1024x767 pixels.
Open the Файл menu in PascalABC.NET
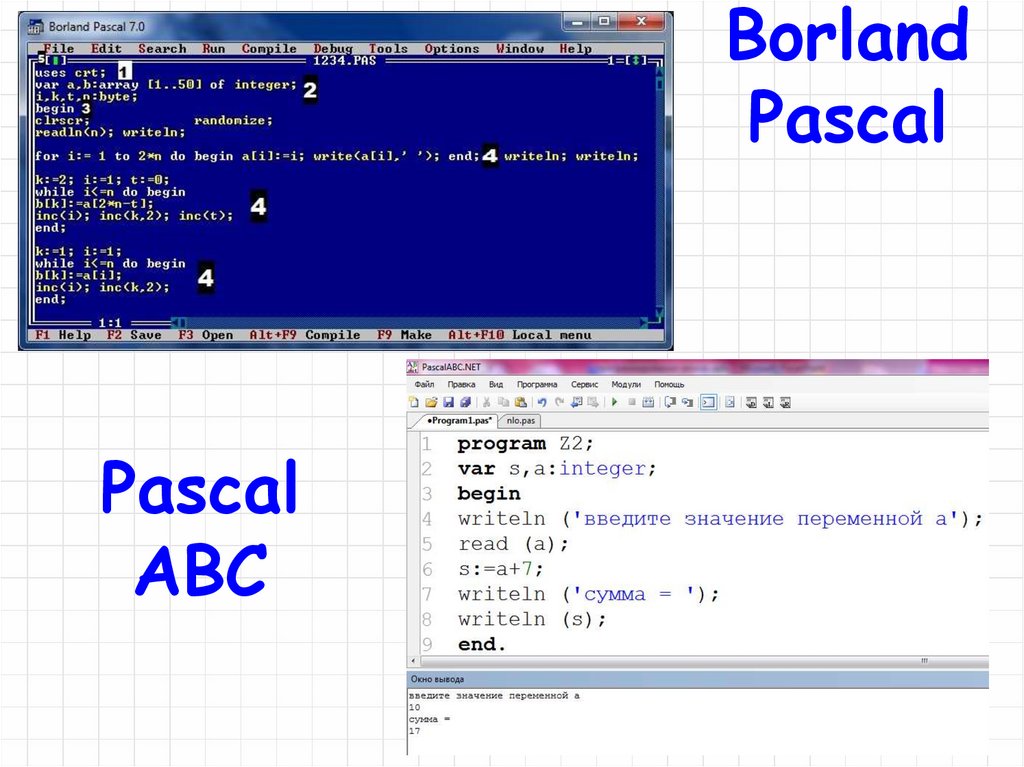click(424, 384)
